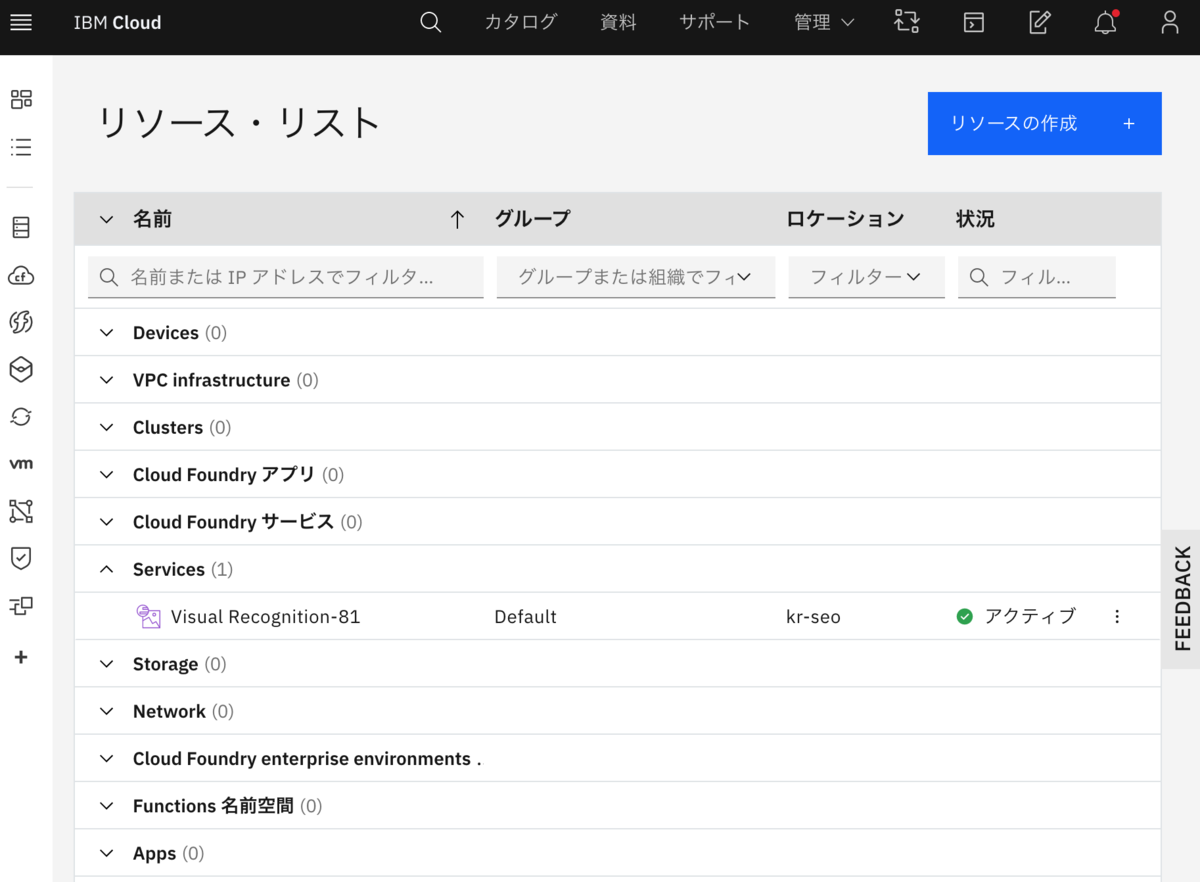Open VPC Infrastructure network icon in the sidebar
Viewport: 1200px width, 882px height.
pyautogui.click(x=21, y=511)
